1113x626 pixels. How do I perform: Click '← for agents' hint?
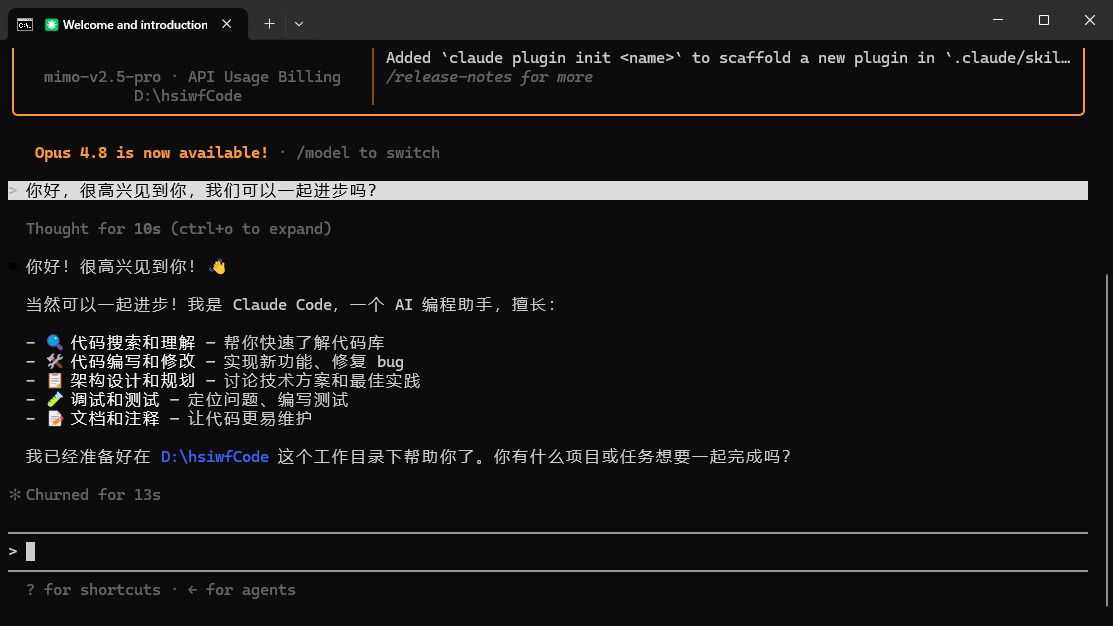coord(241,590)
